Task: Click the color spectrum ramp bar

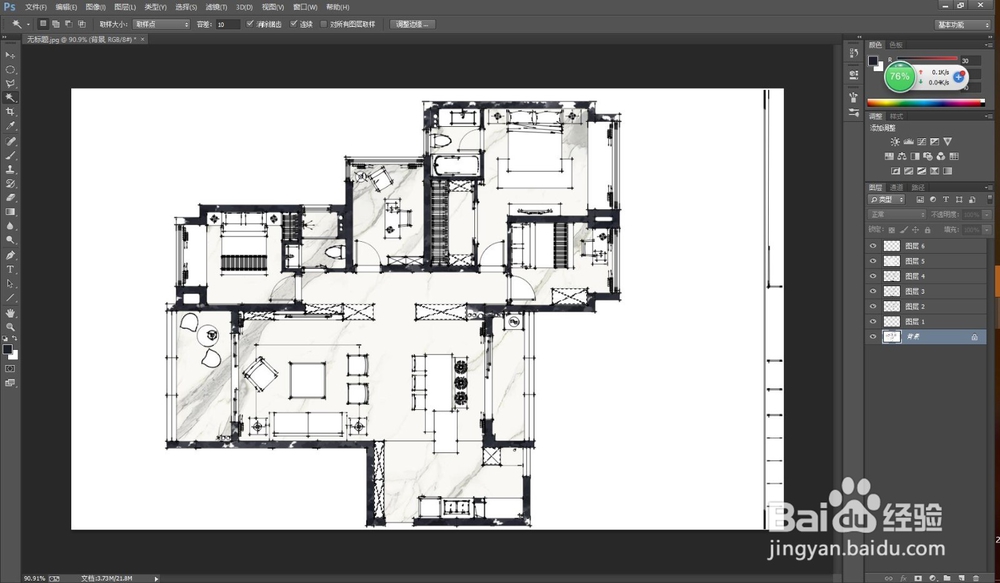Action: [925, 103]
